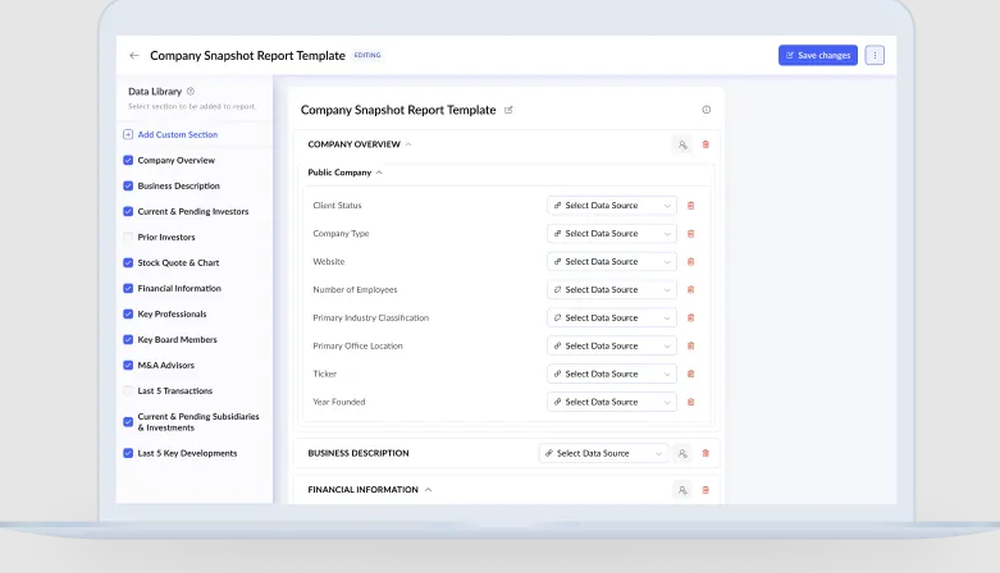The width and height of the screenshot is (1000, 573).
Task: Assign users to Financial Information section
Action: 682,490
